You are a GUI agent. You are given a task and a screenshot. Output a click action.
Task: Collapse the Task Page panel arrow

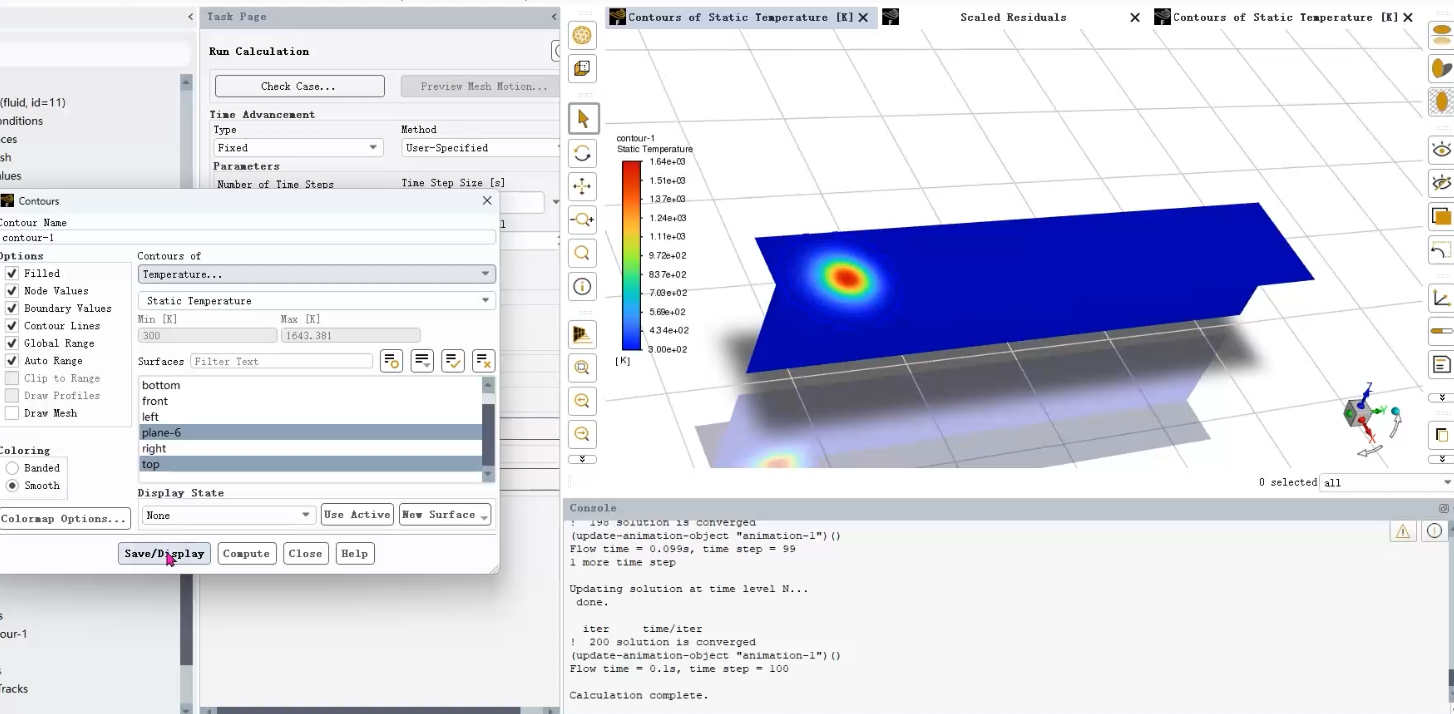click(554, 17)
